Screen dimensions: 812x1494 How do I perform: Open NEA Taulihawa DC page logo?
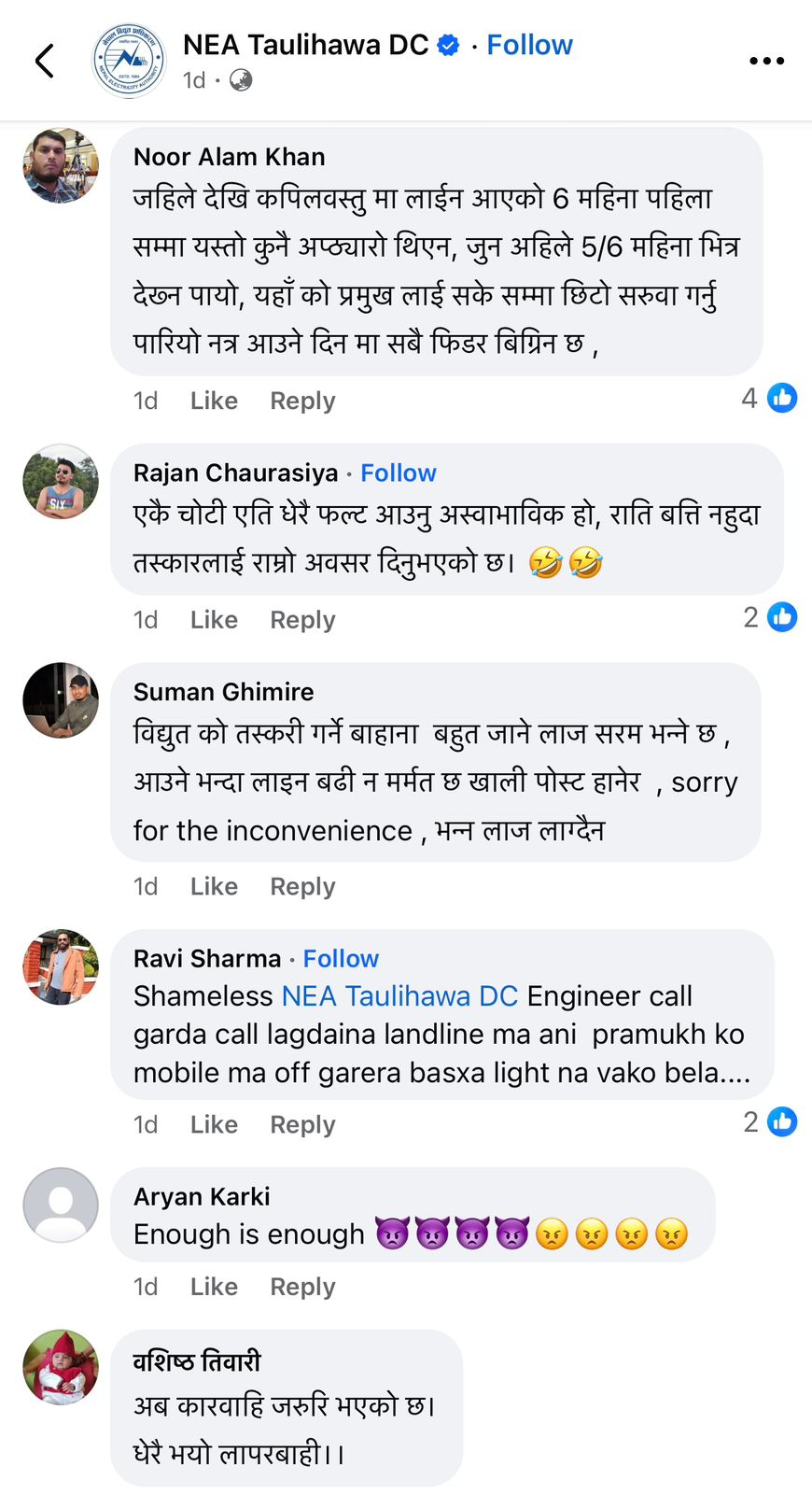[129, 61]
